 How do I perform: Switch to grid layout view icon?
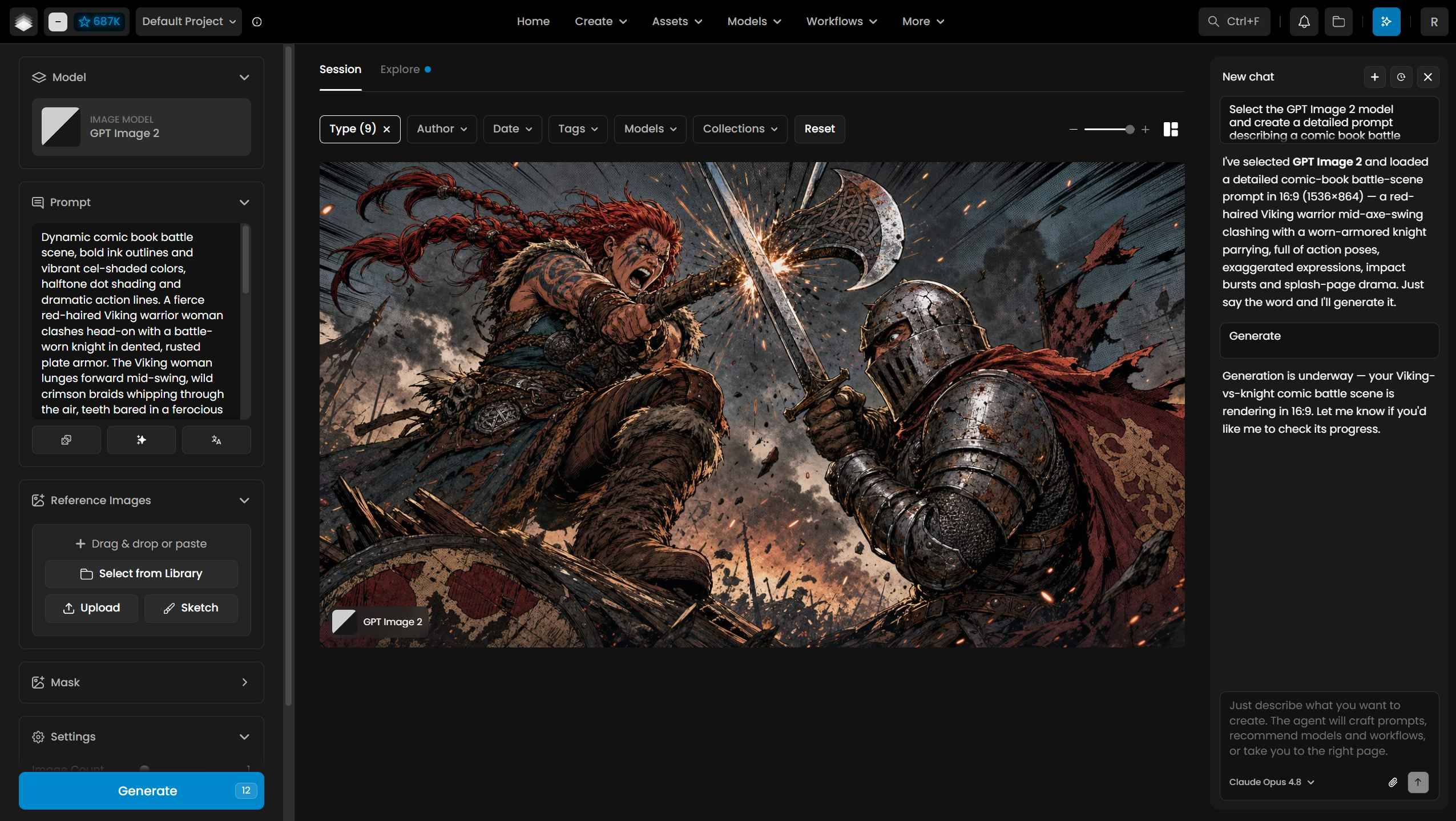(1171, 129)
